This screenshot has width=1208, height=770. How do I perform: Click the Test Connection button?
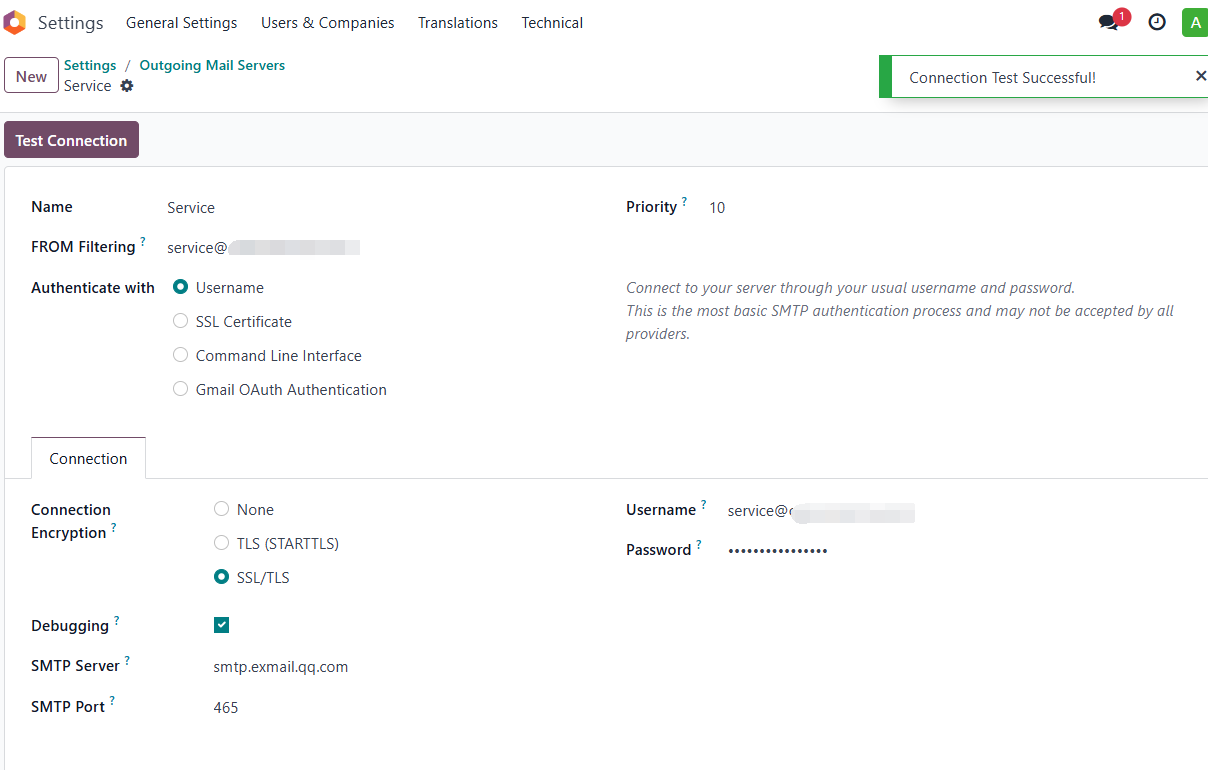[71, 140]
